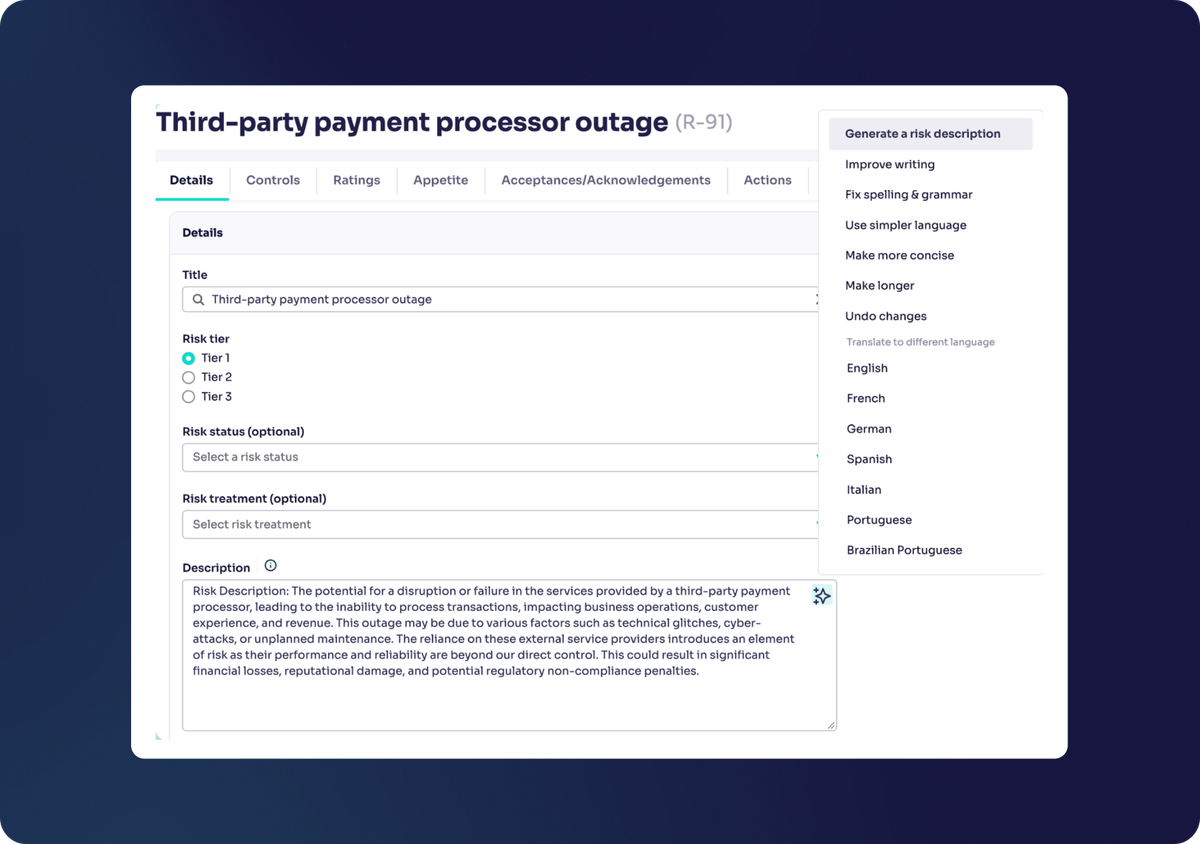Image resolution: width=1200 pixels, height=844 pixels.
Task: Click the magnifier icon in the Title field
Action: (x=198, y=300)
